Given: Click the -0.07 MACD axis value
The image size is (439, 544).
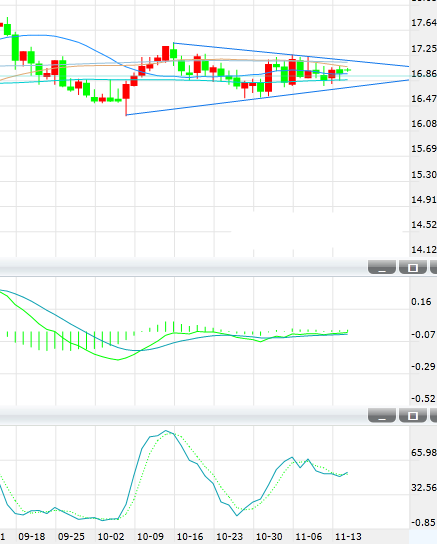Looking at the screenshot, I should (x=423, y=334).
